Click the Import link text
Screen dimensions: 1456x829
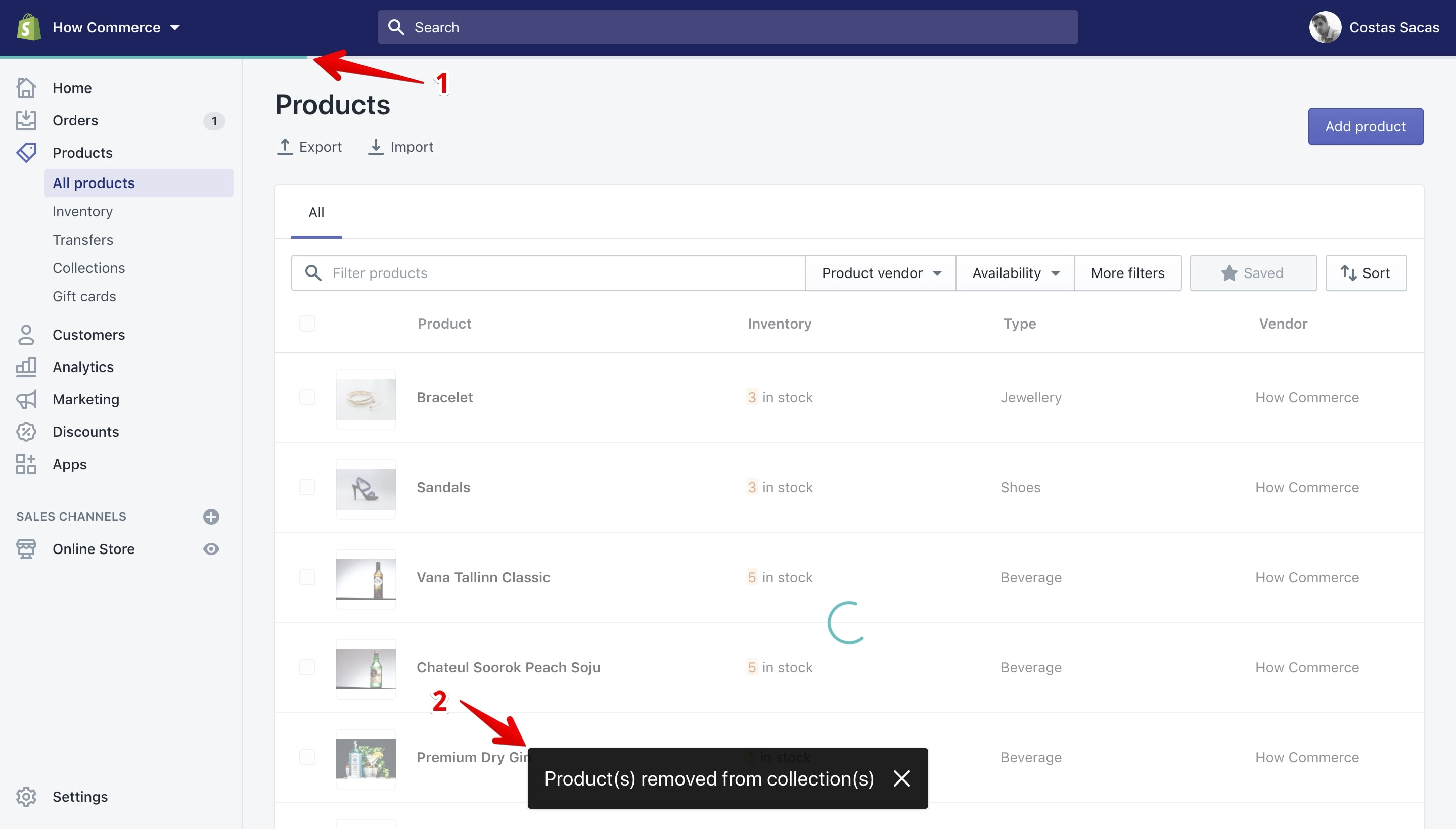pos(412,146)
